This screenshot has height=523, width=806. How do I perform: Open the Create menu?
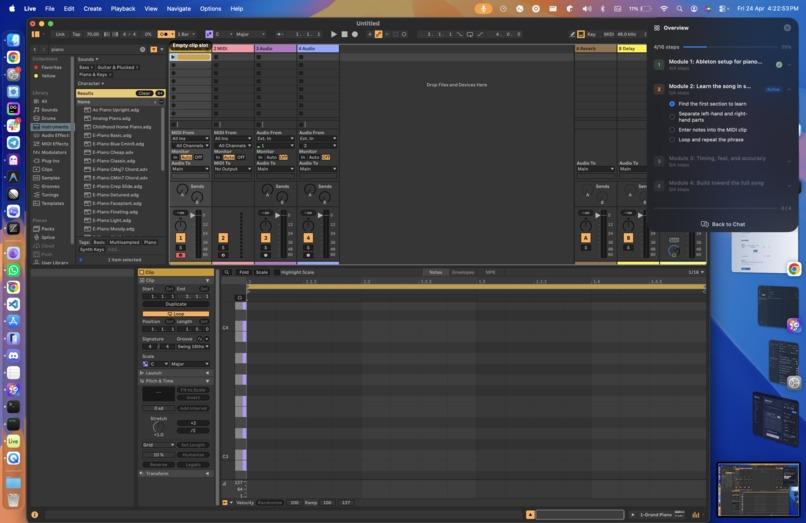click(x=93, y=9)
